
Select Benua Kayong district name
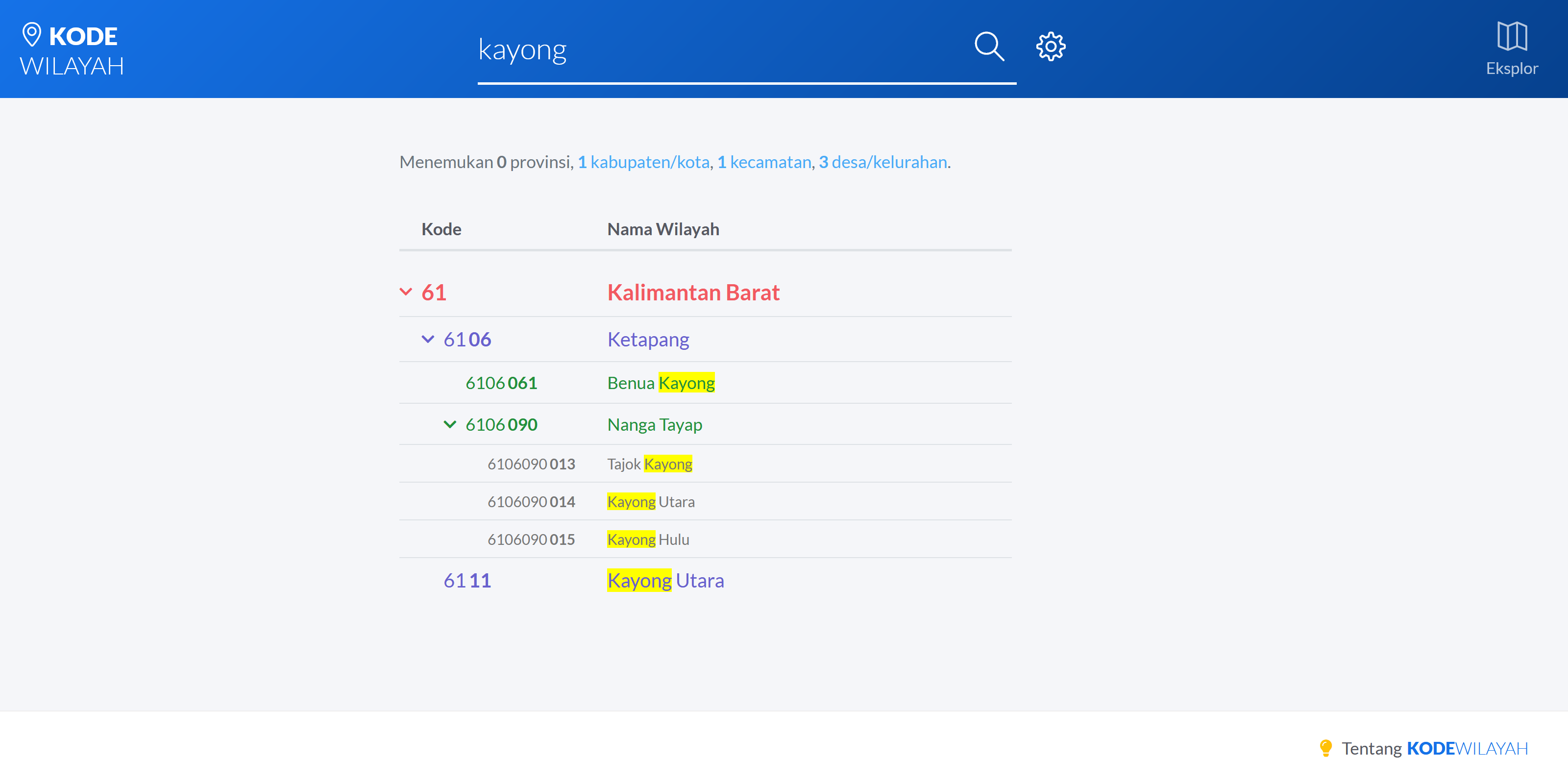[x=661, y=383]
